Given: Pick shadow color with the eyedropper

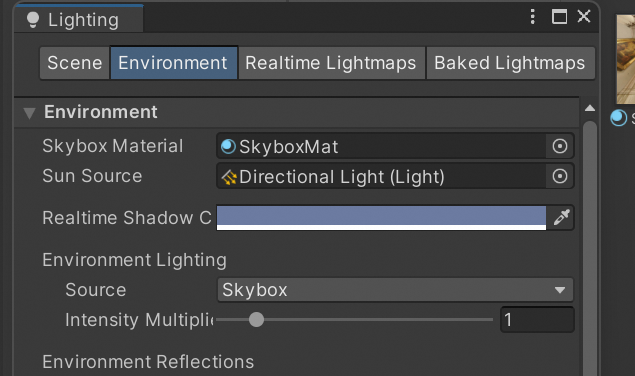Looking at the screenshot, I should [x=561, y=218].
